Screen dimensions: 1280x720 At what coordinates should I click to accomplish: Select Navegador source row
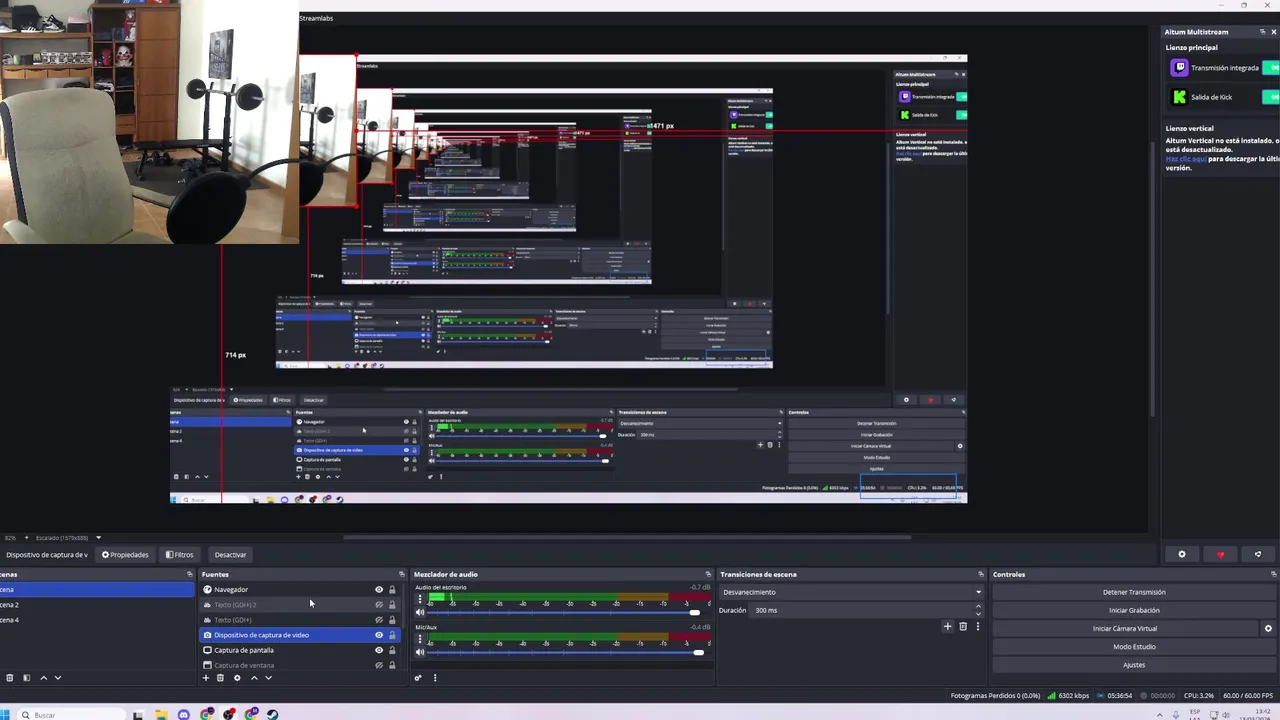300,590
